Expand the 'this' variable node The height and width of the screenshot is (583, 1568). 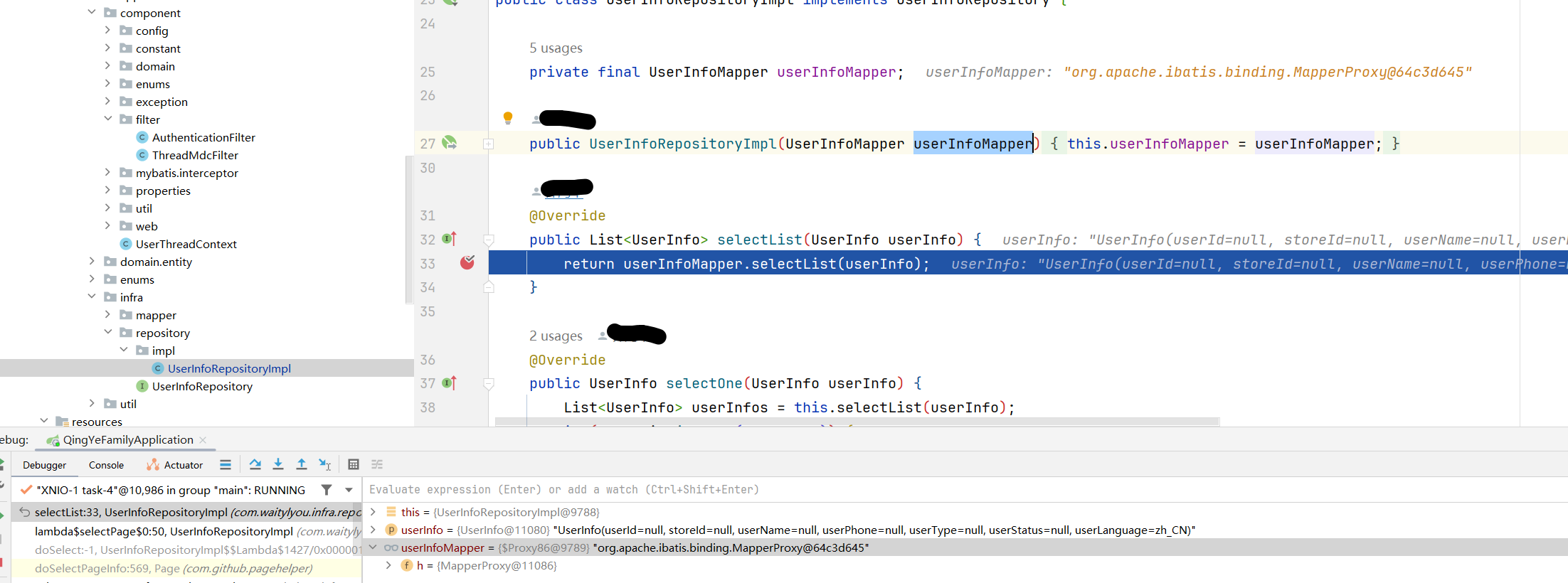pyautogui.click(x=373, y=512)
